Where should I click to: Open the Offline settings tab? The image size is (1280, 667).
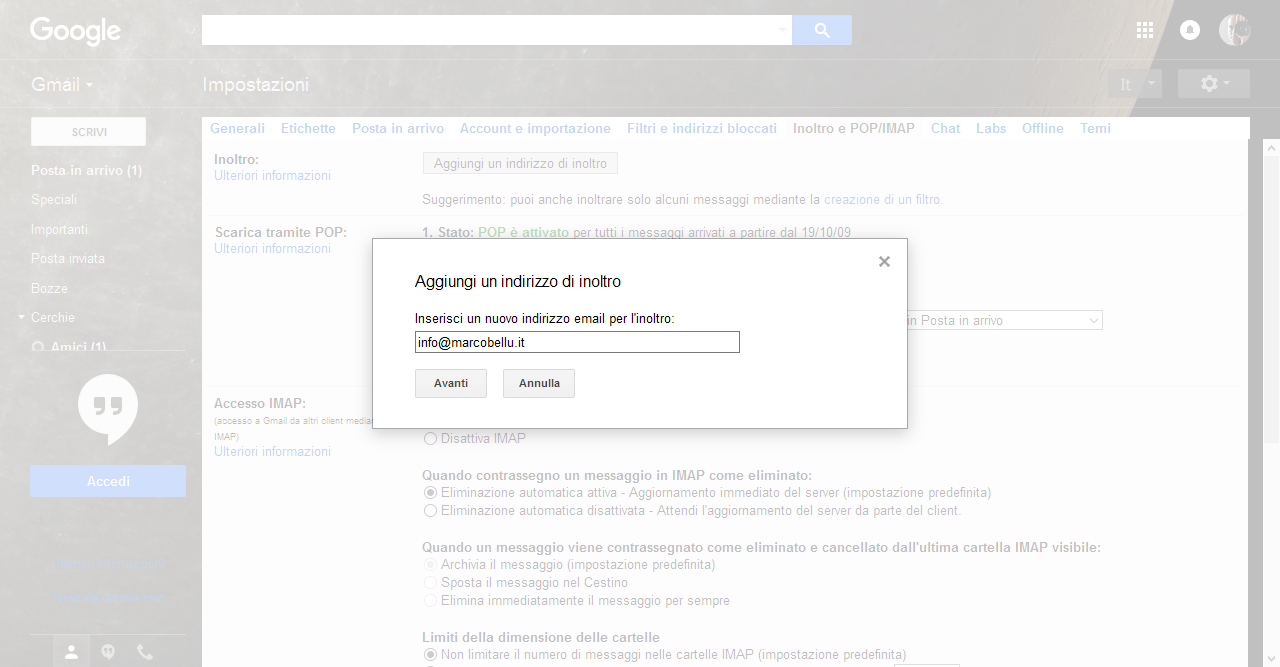point(1043,128)
